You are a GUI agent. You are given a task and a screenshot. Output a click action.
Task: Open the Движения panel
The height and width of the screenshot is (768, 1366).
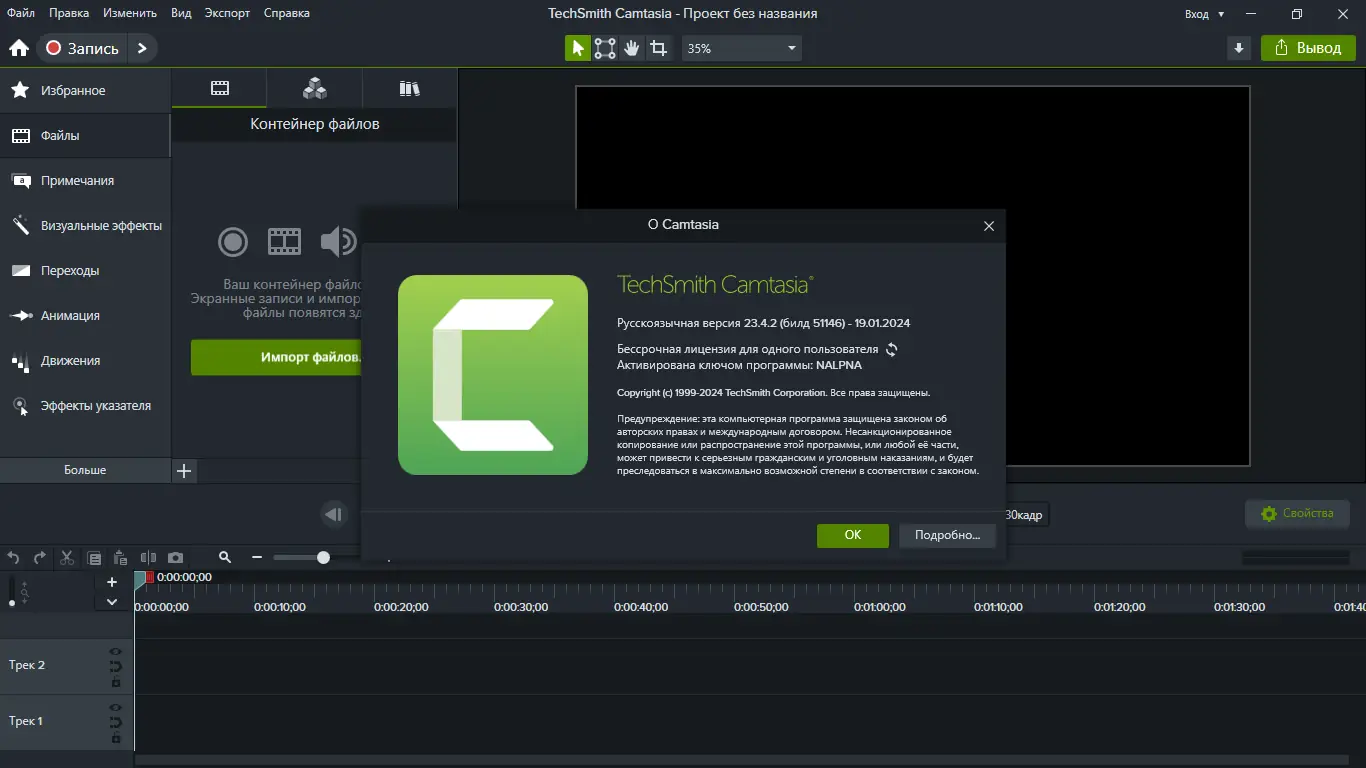pos(85,360)
